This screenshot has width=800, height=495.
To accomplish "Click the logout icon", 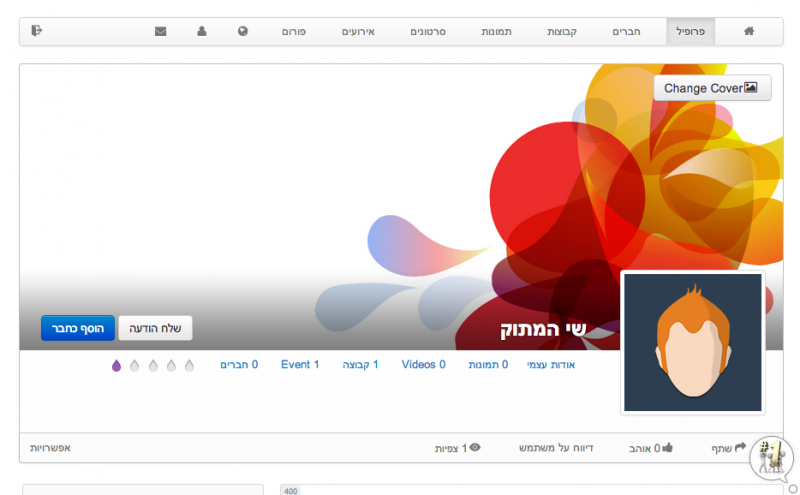I will click(x=36, y=31).
